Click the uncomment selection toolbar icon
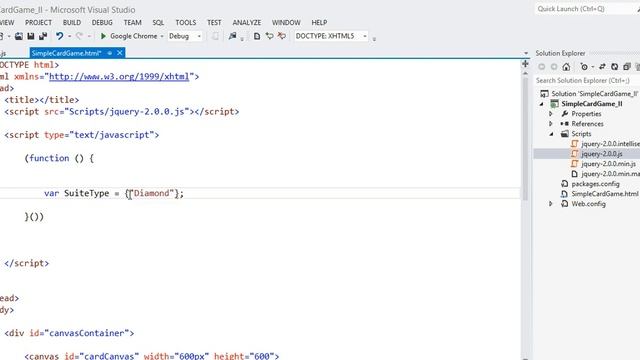 pyautogui.click(x=282, y=36)
